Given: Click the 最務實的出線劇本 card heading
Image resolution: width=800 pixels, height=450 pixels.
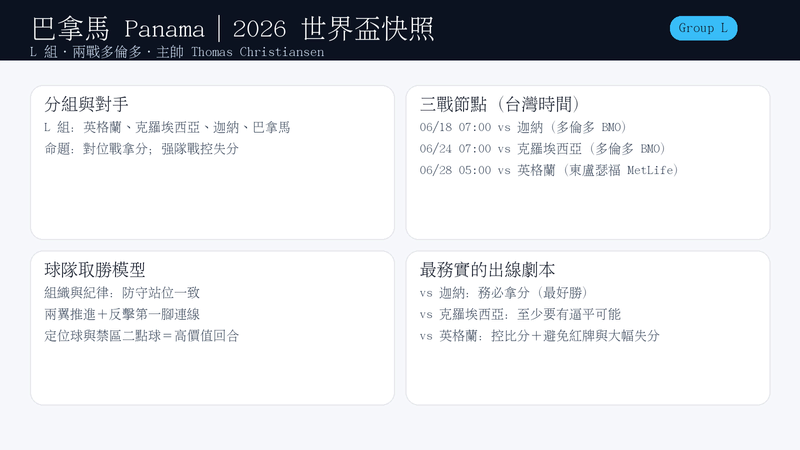Looking at the screenshot, I should coord(487,270).
